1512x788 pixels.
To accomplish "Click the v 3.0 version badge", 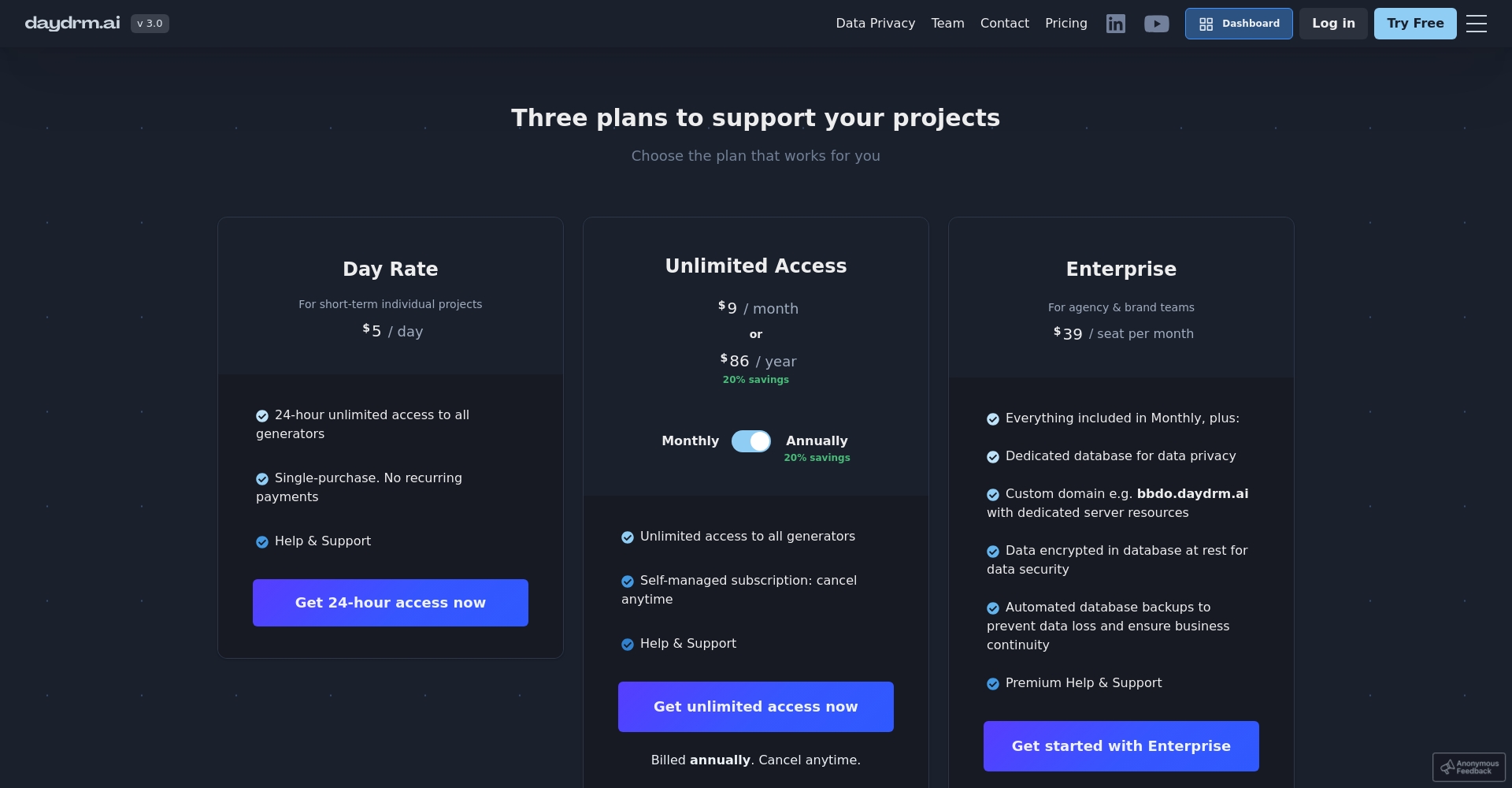I will (x=150, y=24).
